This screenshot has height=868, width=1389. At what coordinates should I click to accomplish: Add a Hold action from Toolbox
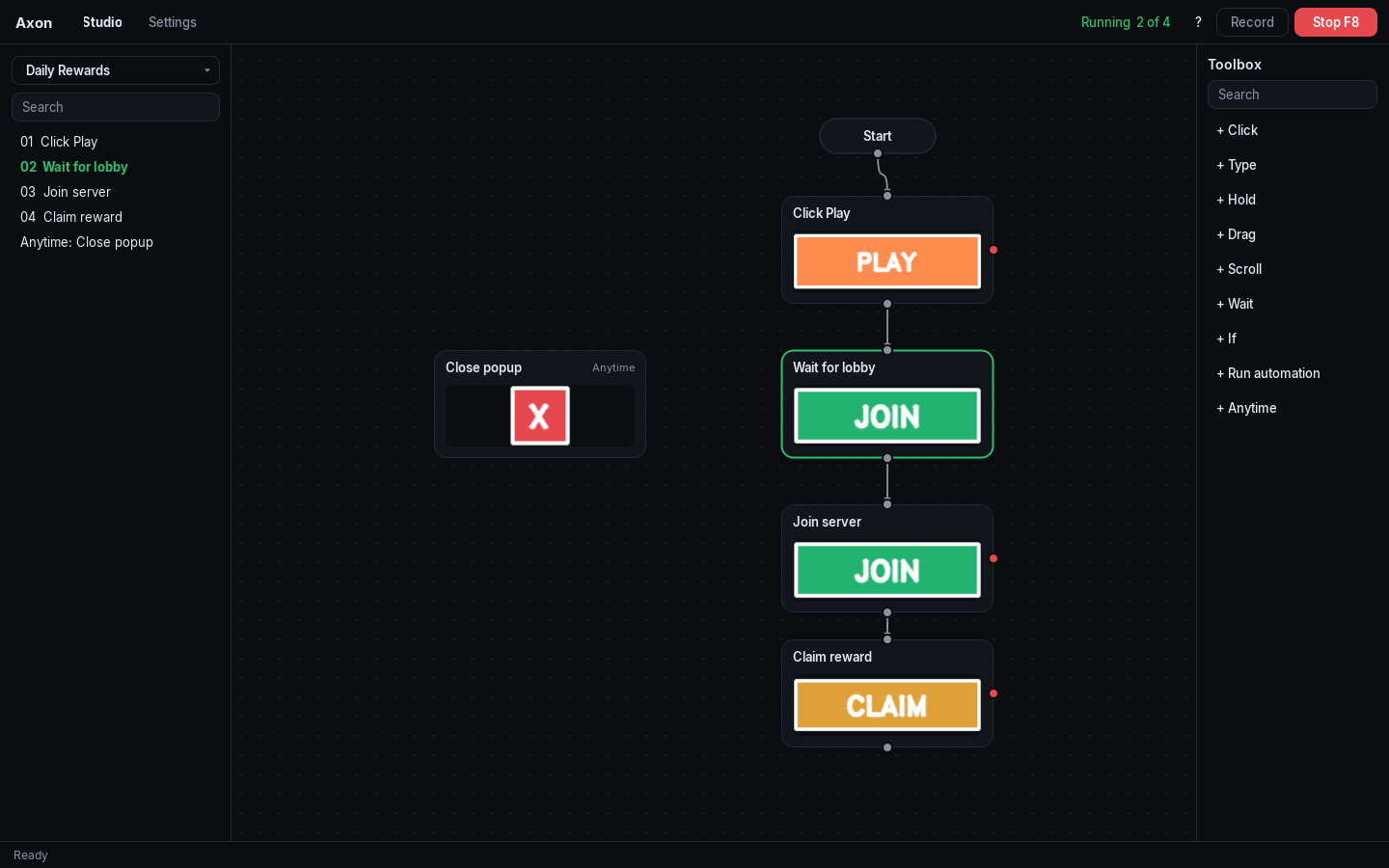1293,200
